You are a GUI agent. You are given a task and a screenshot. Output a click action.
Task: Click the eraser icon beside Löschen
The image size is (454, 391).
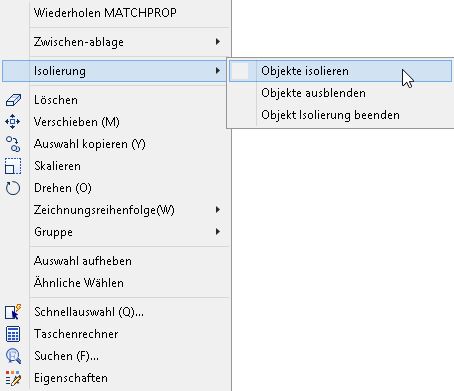coord(13,100)
